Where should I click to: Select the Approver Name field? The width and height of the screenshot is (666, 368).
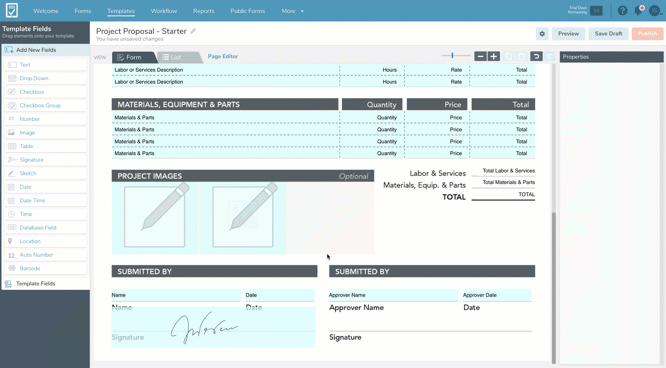[x=393, y=295]
